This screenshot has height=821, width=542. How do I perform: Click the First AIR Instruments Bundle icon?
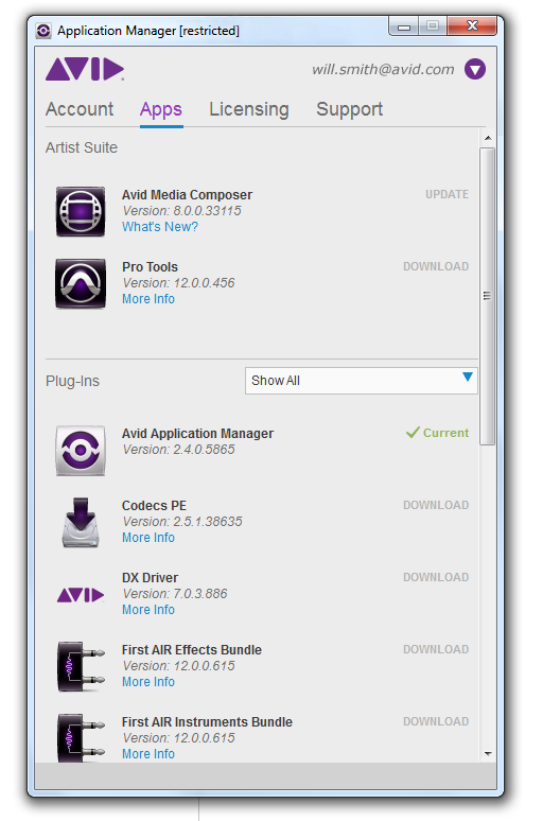click(x=81, y=738)
